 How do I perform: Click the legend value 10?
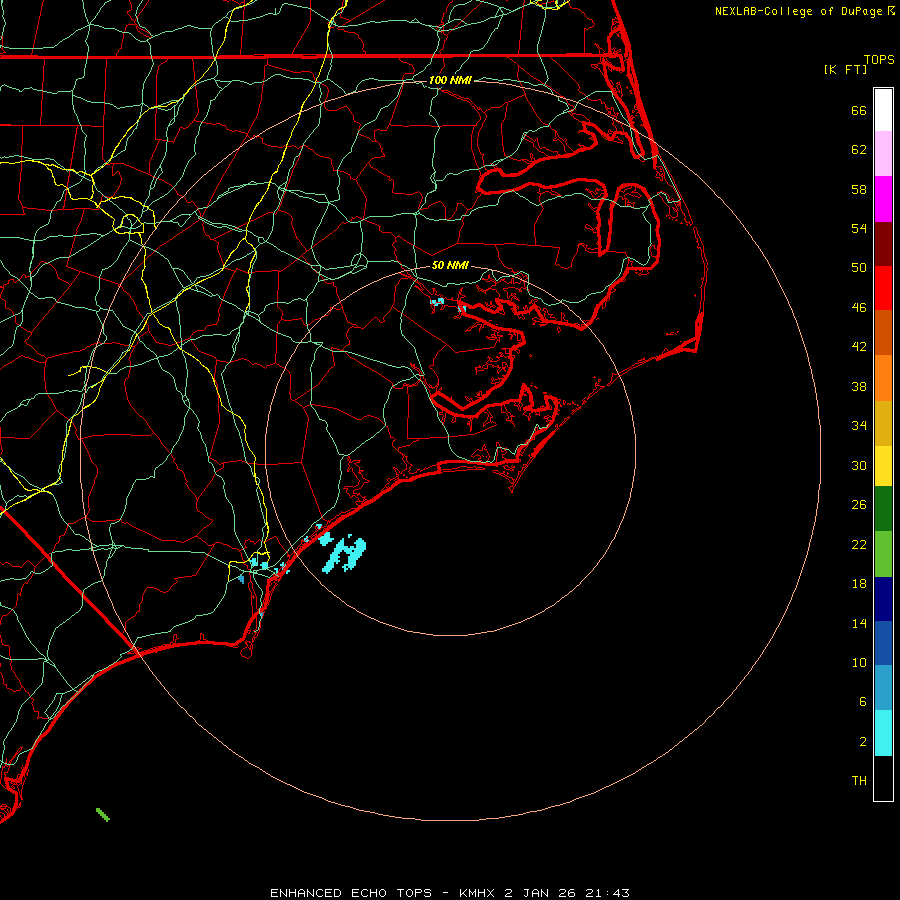859,662
